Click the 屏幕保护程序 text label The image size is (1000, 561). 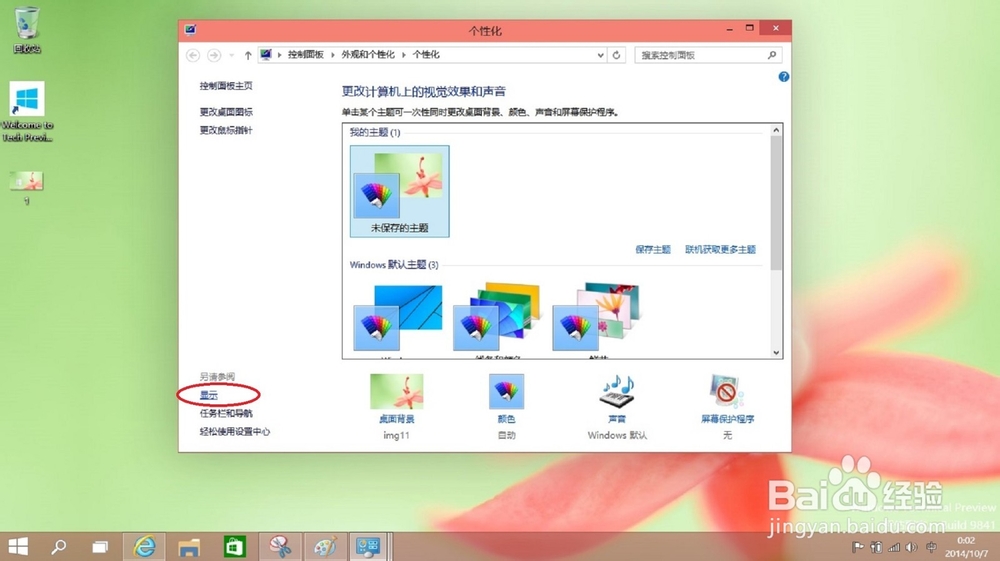pyautogui.click(x=727, y=419)
